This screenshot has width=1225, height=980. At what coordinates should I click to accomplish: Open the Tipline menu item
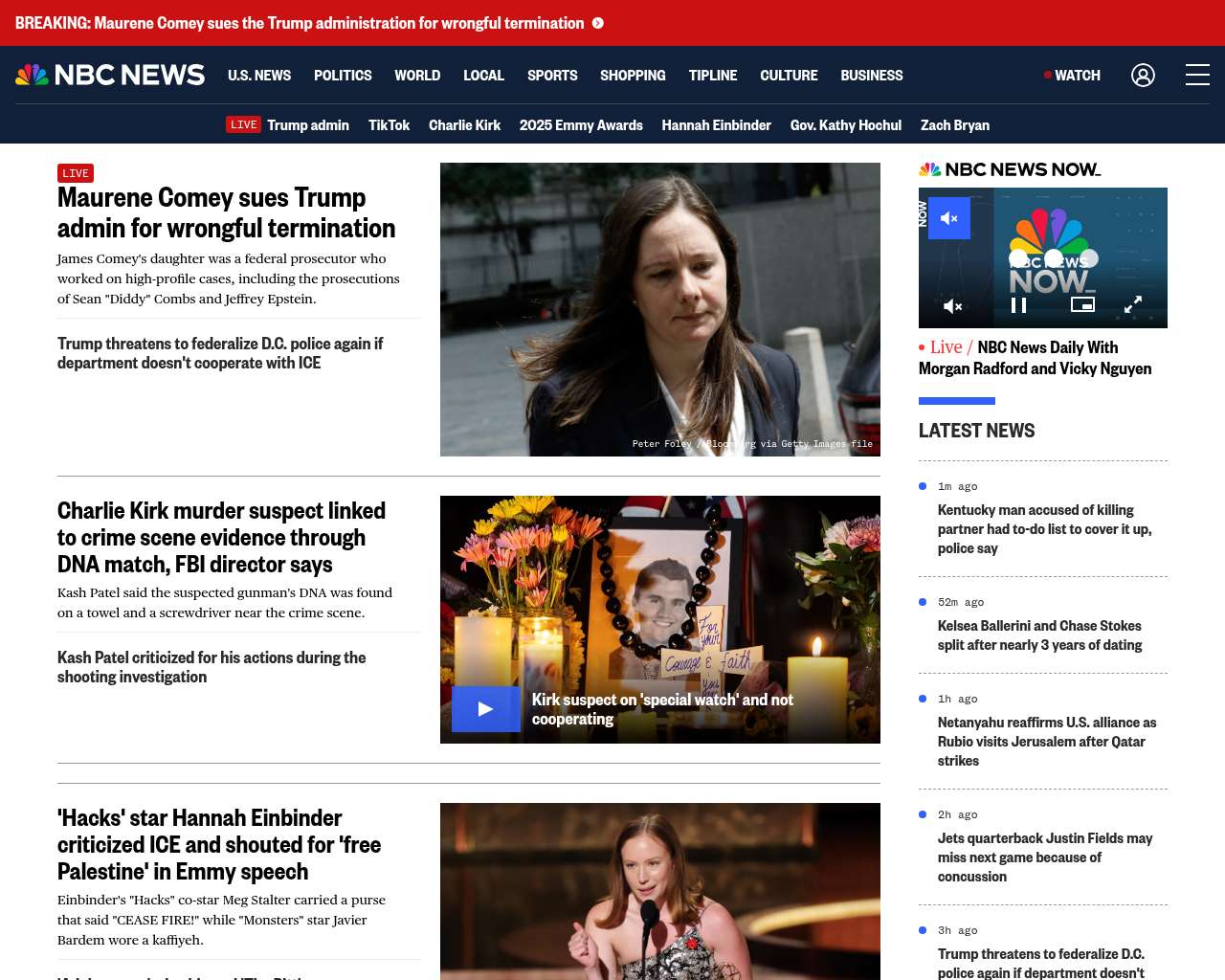[713, 75]
